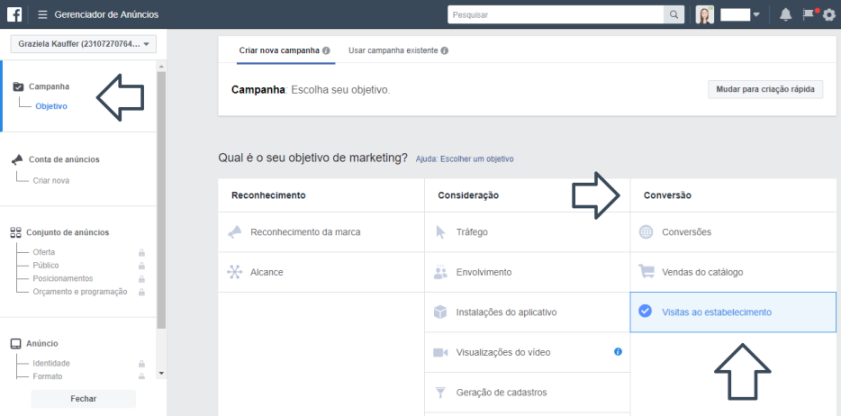This screenshot has height=416, width=841.
Task: Switch to Criar nova campanha tab
Action: point(279,51)
